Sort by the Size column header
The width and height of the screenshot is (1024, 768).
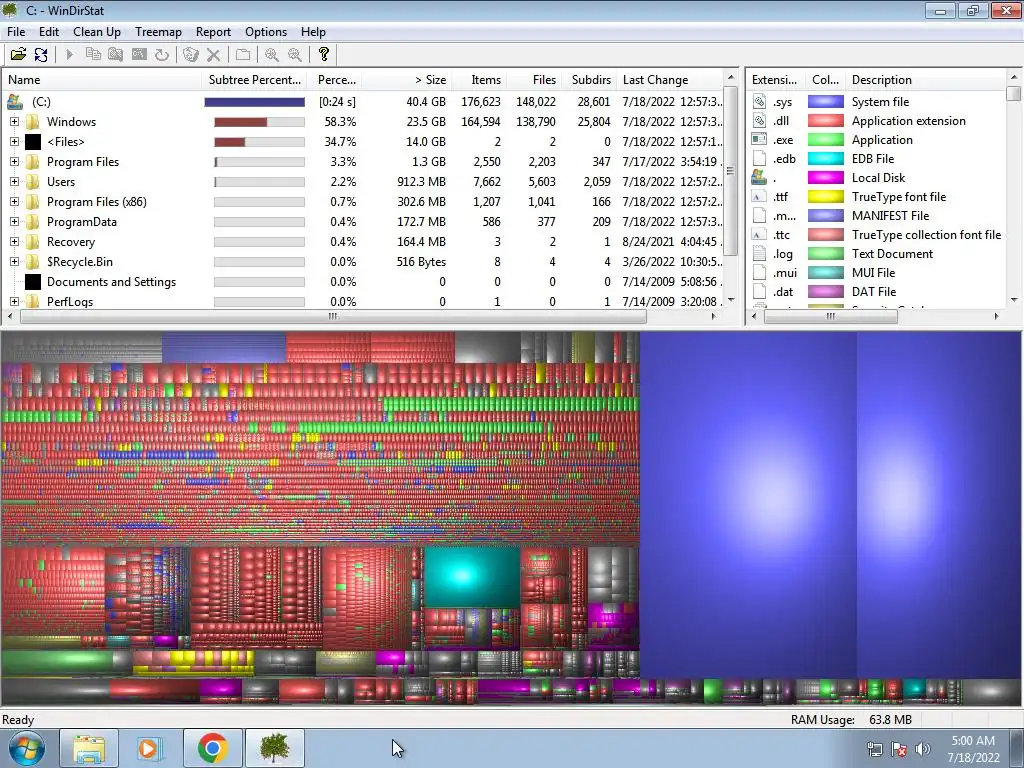click(x=406, y=80)
